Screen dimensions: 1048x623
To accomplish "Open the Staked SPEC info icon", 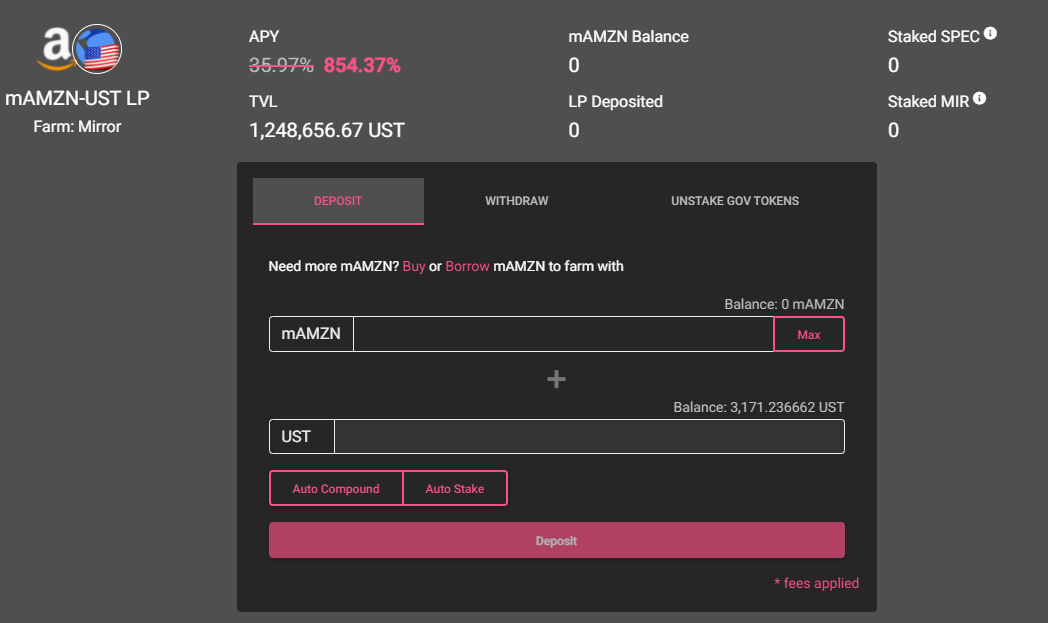I will click(991, 33).
